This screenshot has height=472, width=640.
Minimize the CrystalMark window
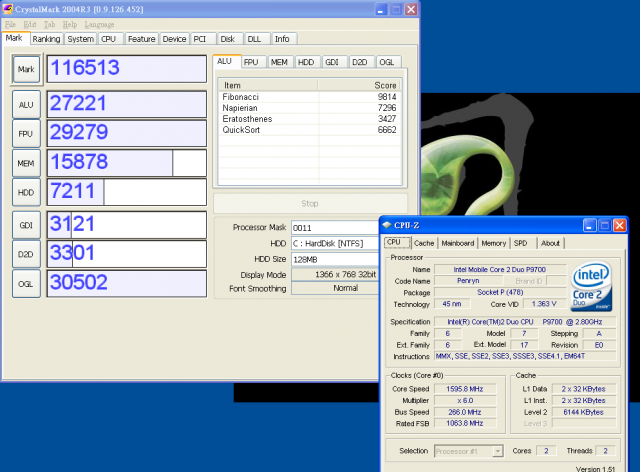381,9
